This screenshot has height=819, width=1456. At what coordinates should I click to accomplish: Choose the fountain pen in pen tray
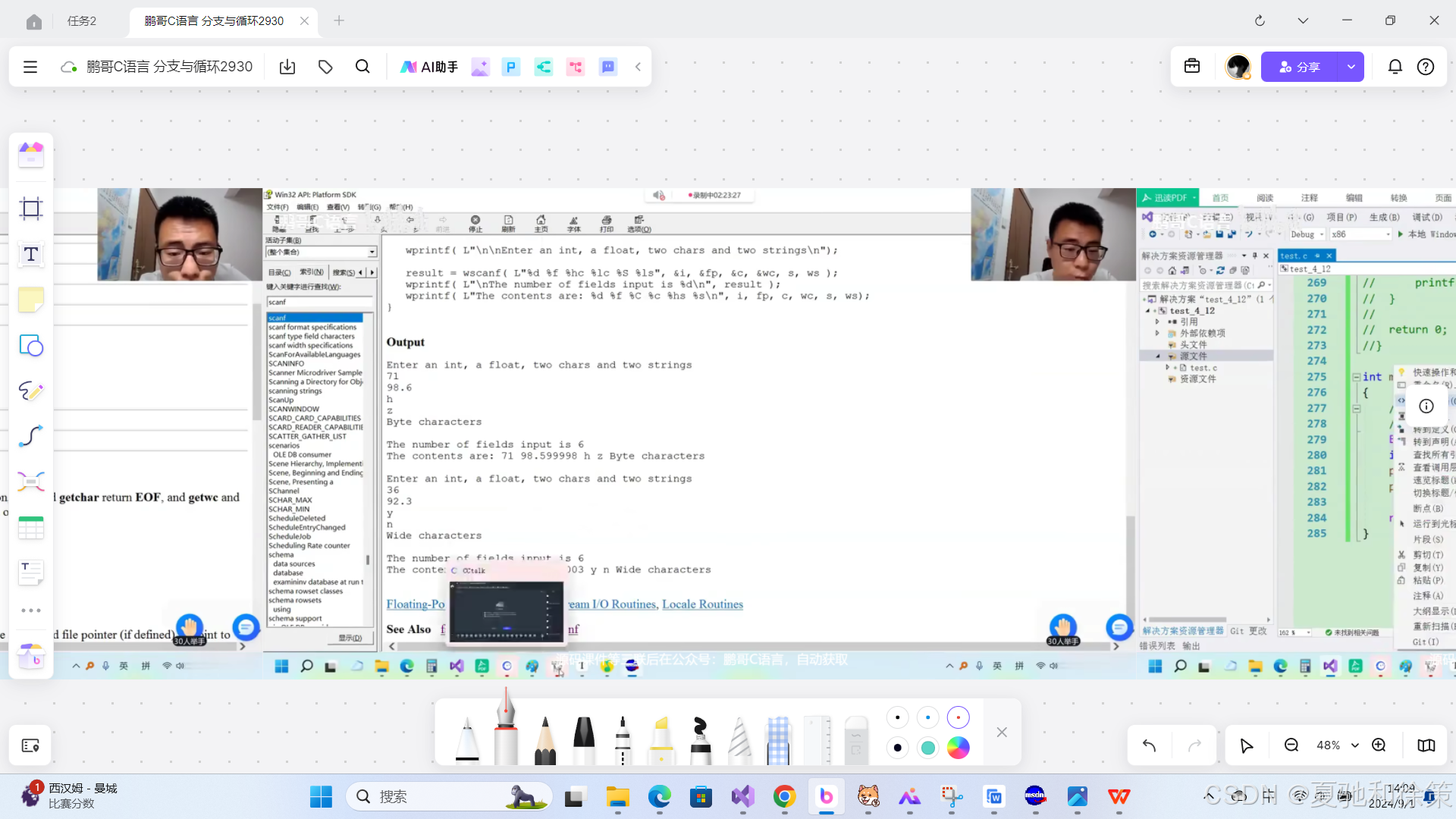click(505, 732)
